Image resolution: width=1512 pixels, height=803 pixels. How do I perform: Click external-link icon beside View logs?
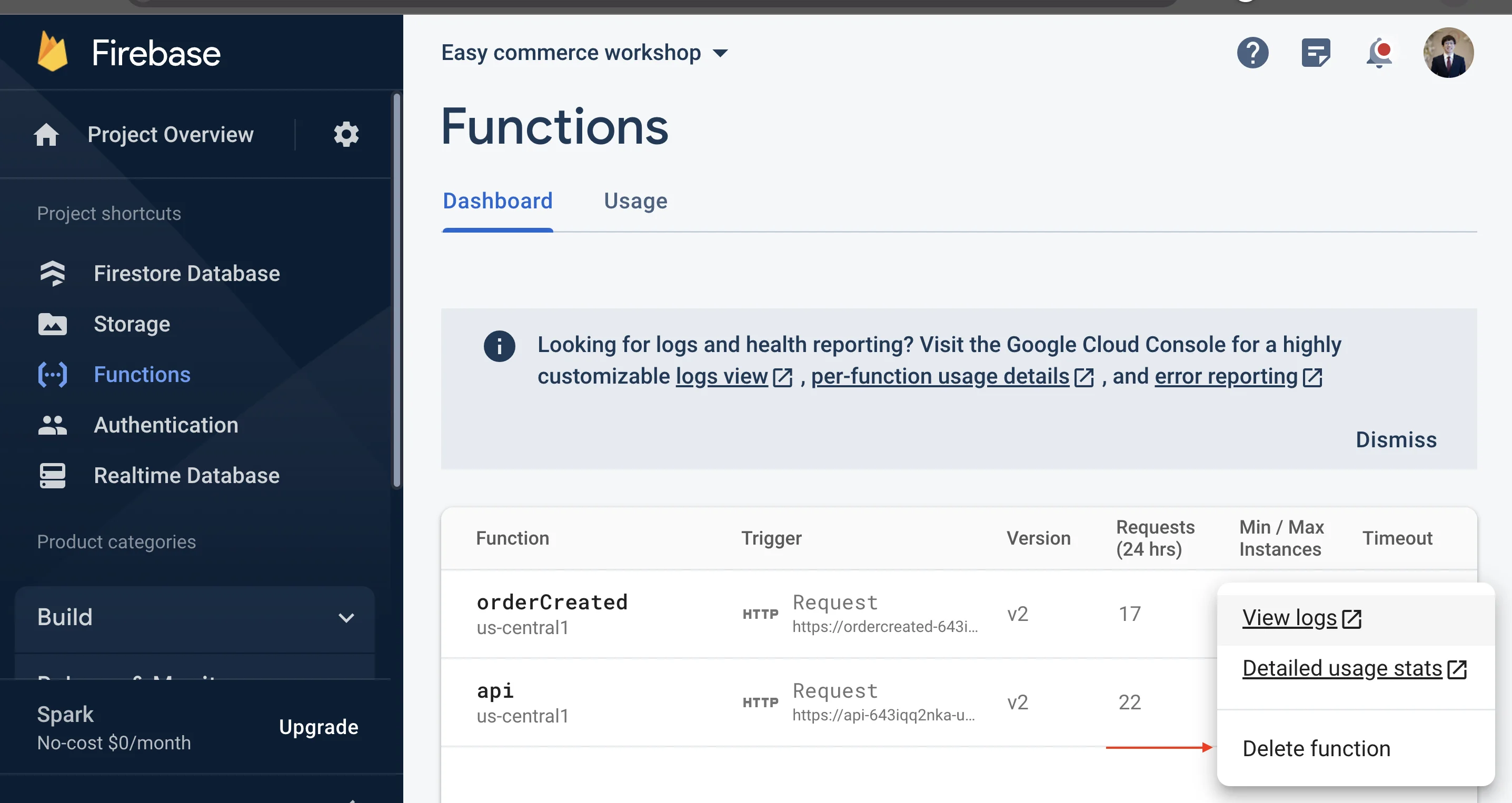coord(1352,619)
